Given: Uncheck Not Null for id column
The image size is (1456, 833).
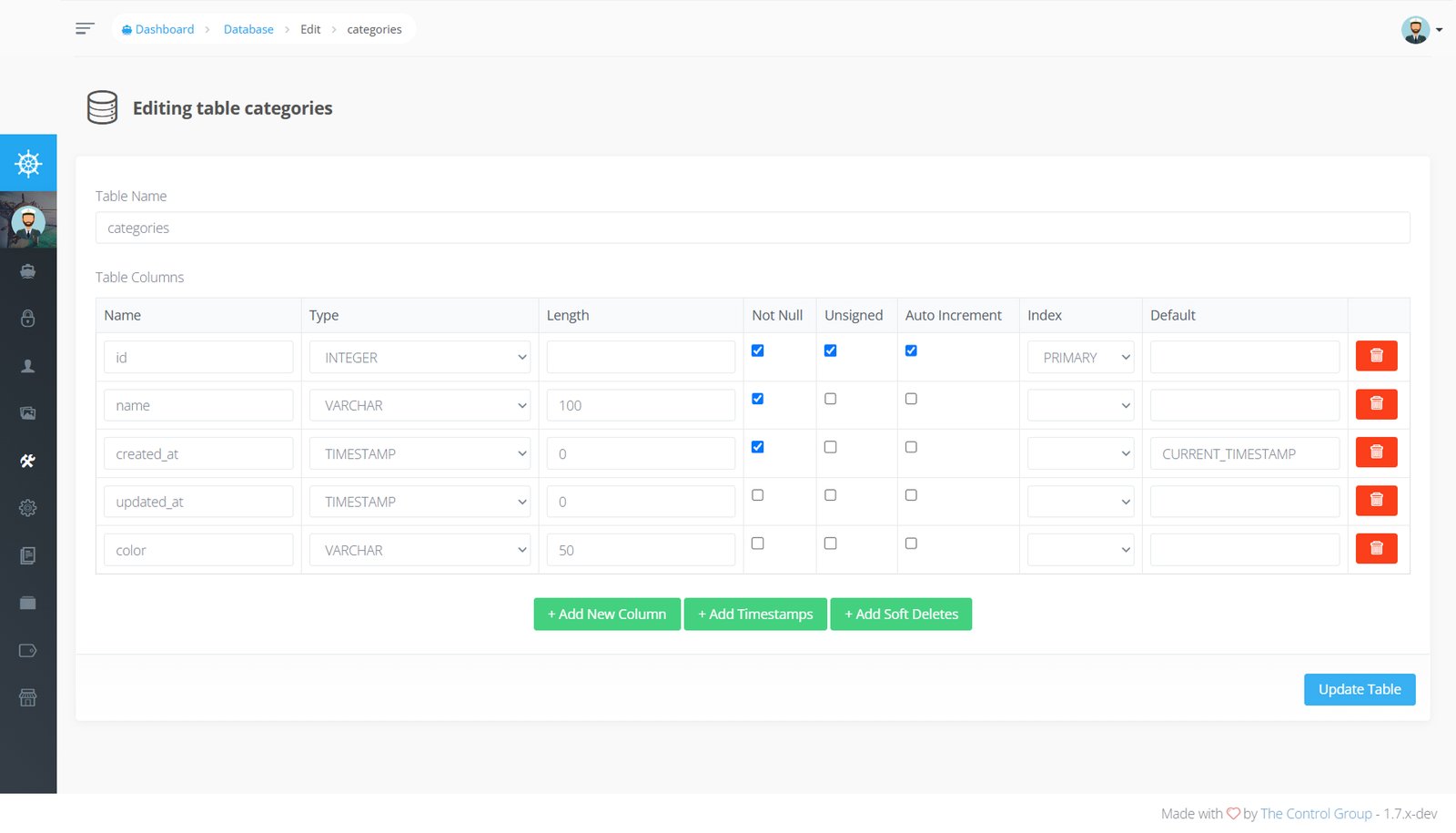Looking at the screenshot, I should (757, 350).
